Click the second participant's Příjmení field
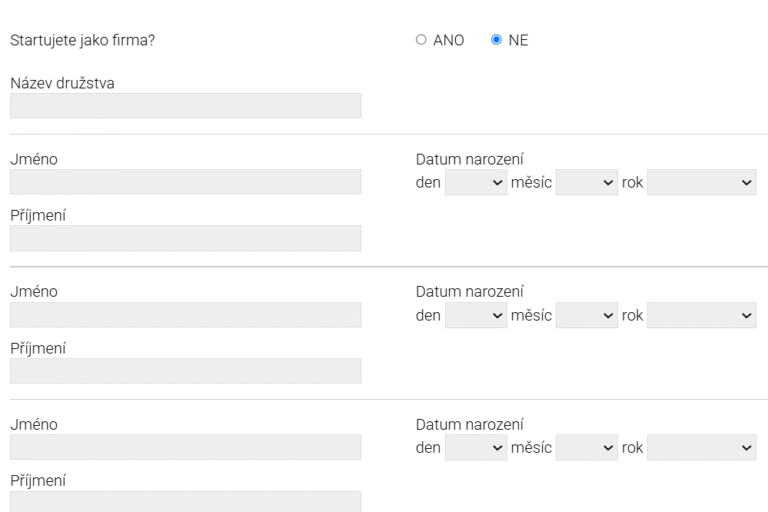Viewport: 768px width, 512px height. point(185,371)
